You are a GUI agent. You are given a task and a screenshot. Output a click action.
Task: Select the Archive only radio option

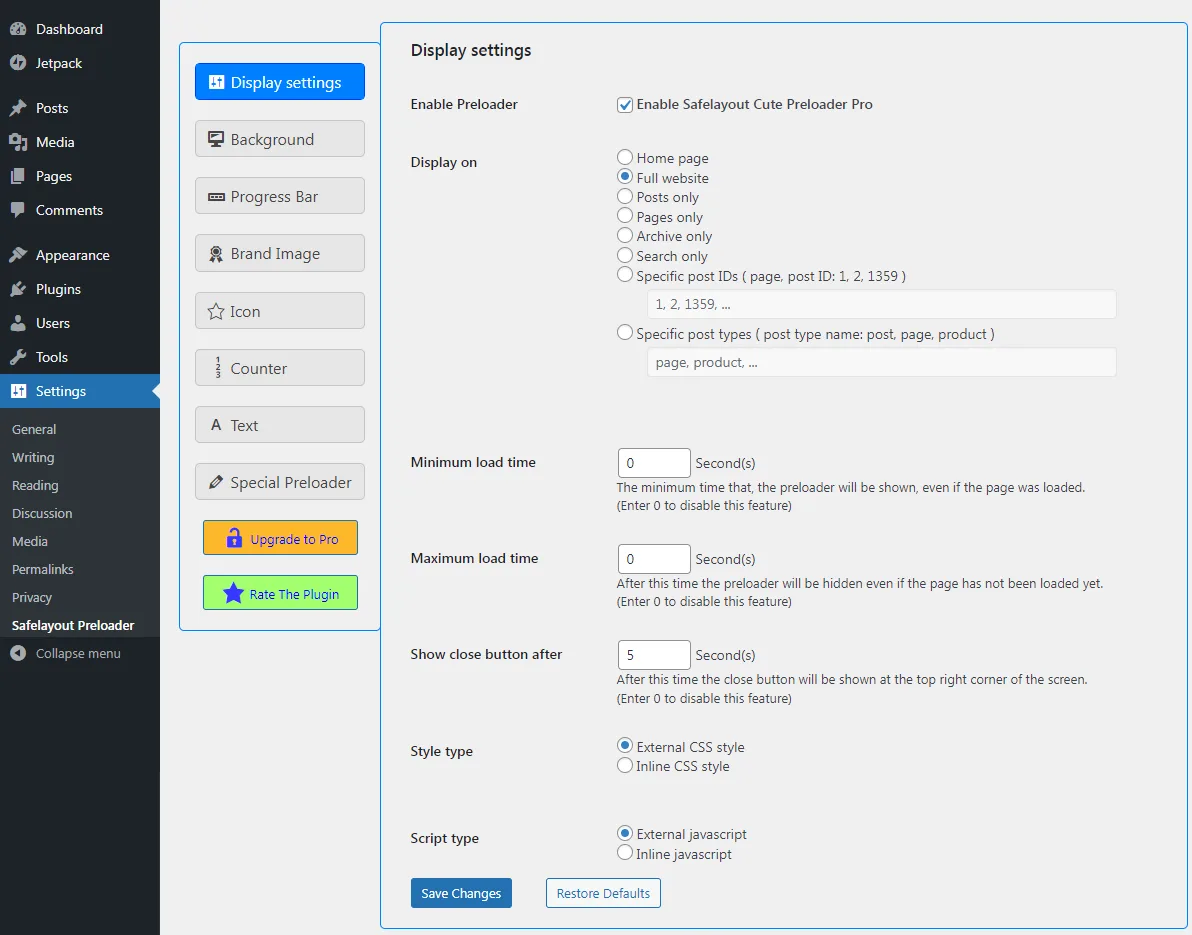click(625, 236)
